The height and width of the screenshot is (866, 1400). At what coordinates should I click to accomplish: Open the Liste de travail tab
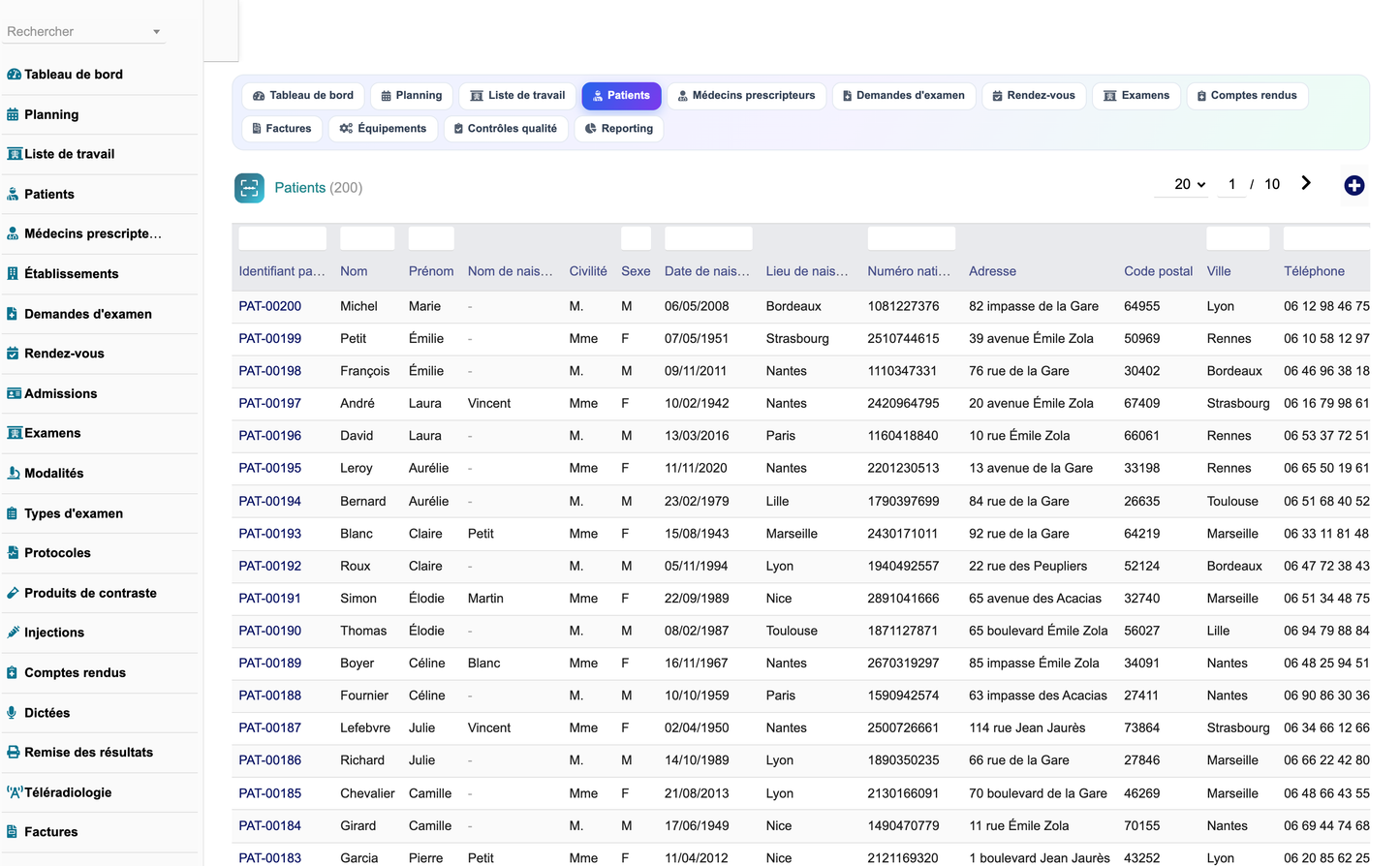(517, 96)
